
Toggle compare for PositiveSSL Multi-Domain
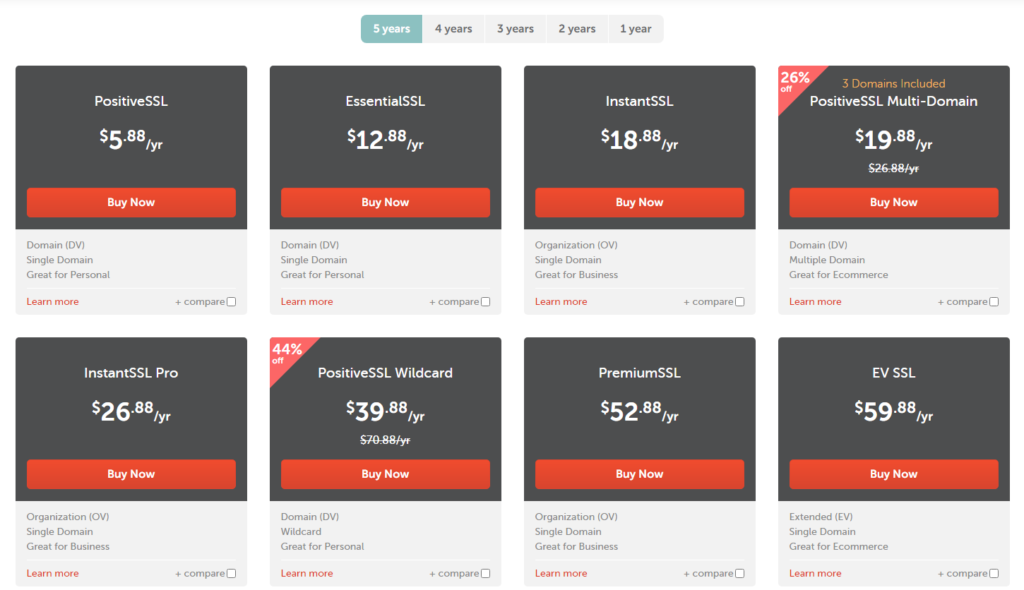click(993, 302)
